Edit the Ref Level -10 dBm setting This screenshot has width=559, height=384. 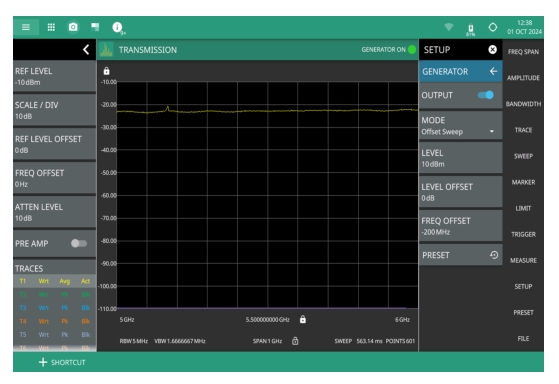55,77
